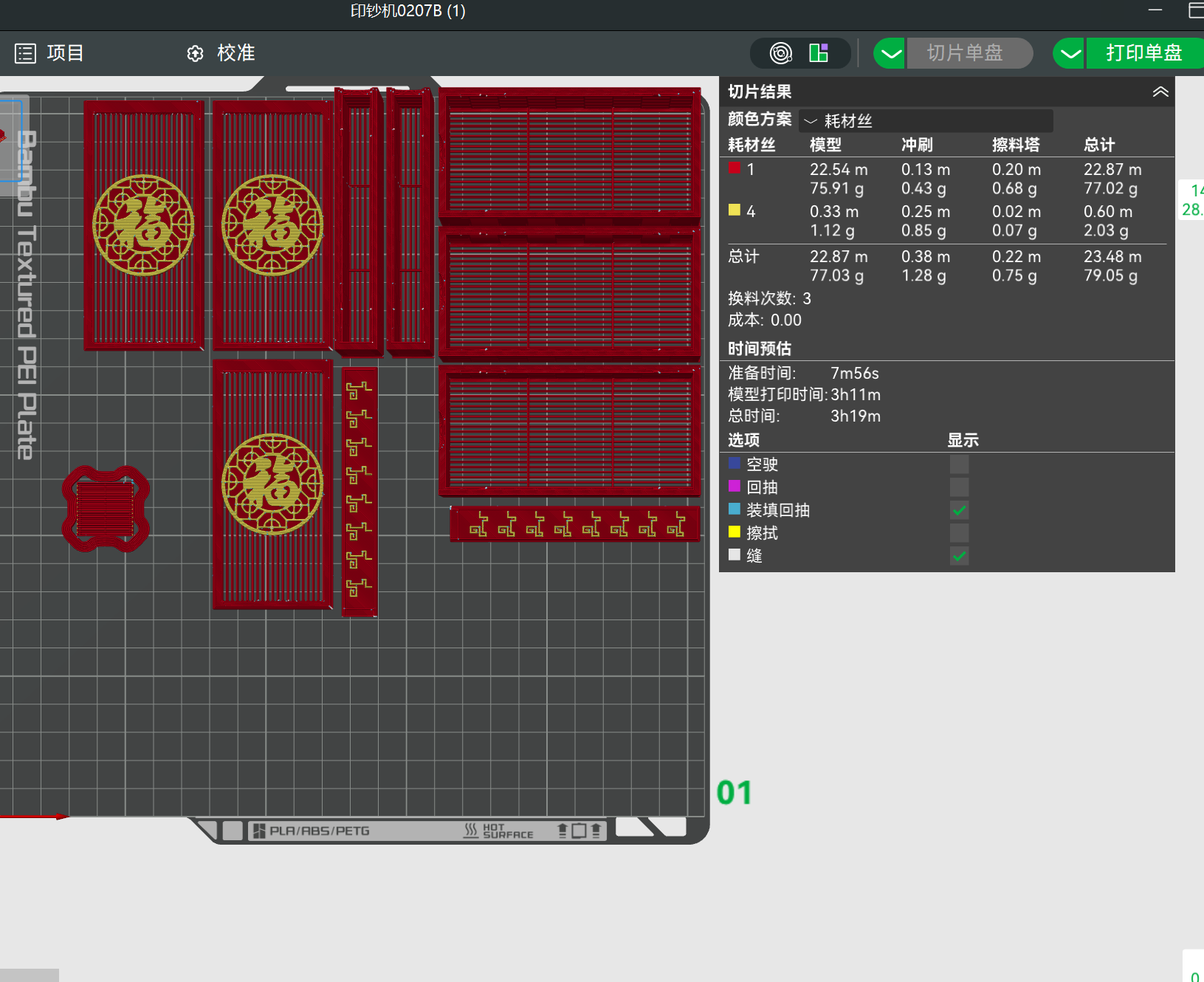Open the 颜色方案 耗材丝 dropdown
This screenshot has width=1204, height=982.
pyautogui.click(x=926, y=120)
